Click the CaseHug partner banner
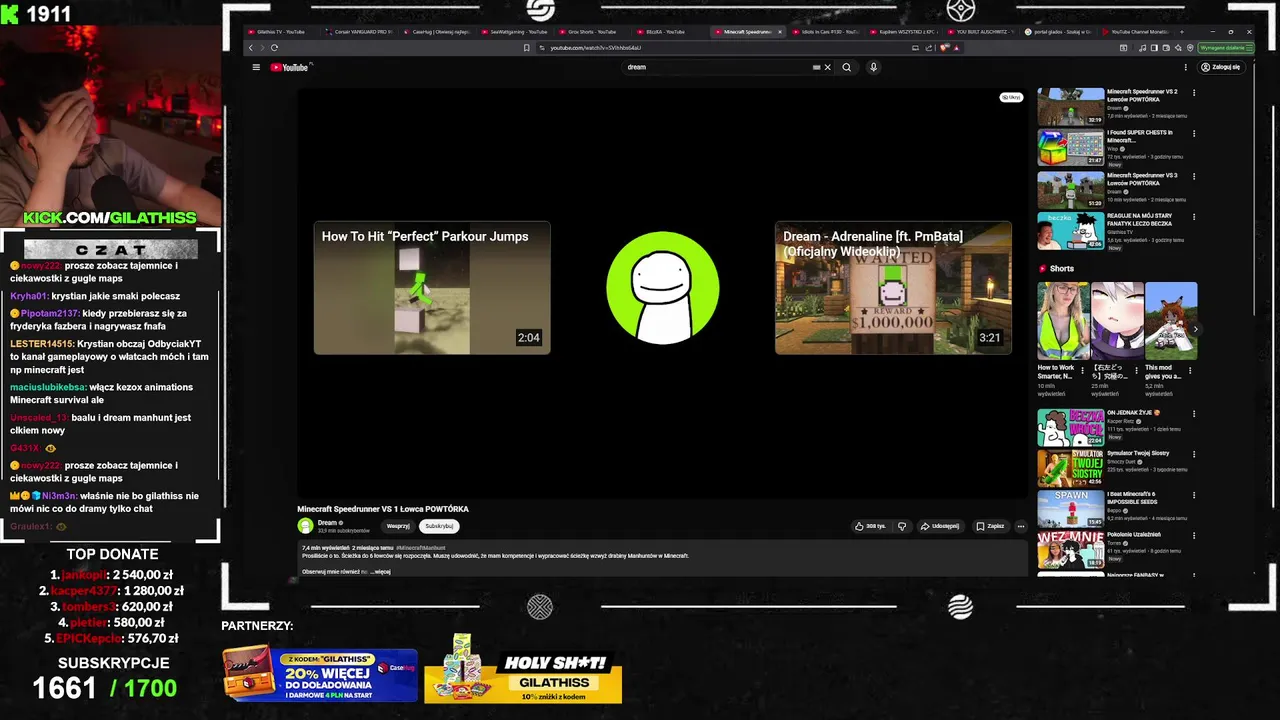This screenshot has width=1280, height=720. [320, 673]
